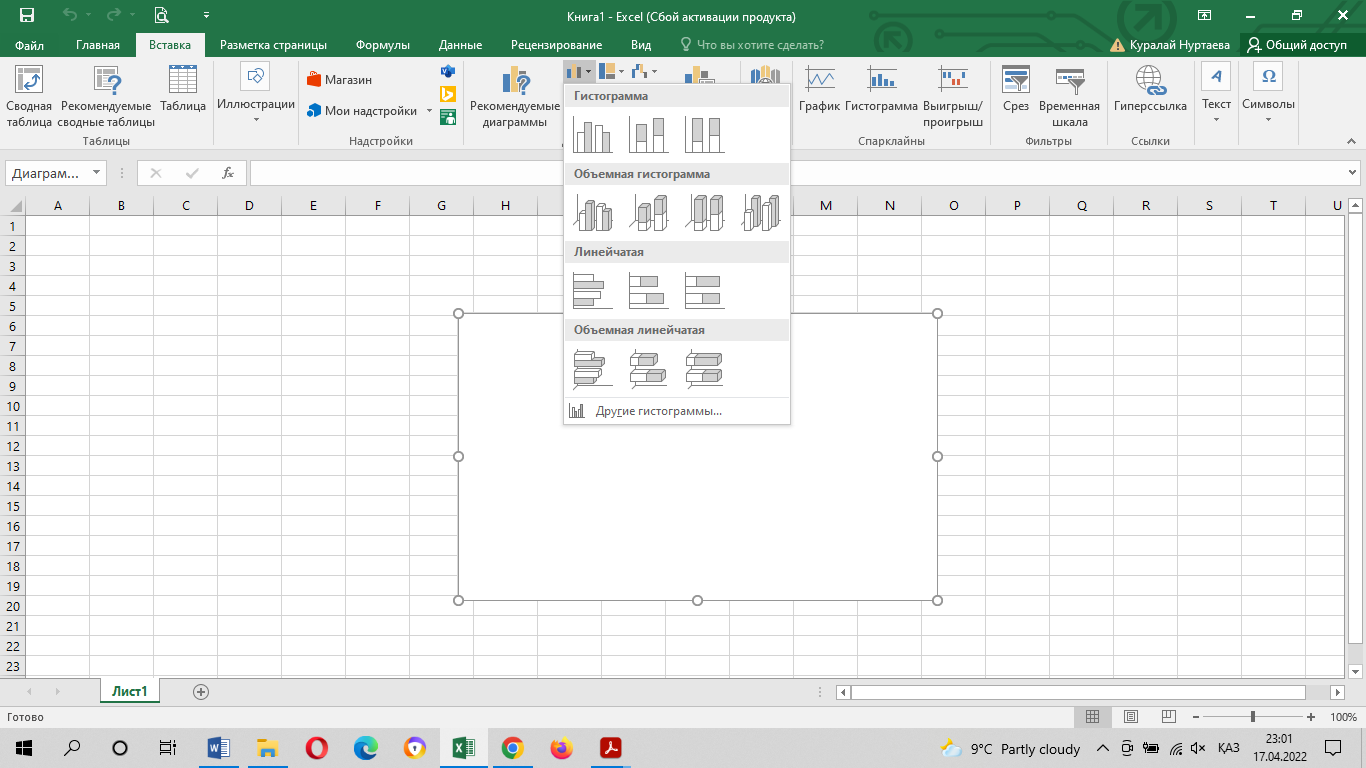The height and width of the screenshot is (768, 1366).
Task: Open the waterfall chart dropdown
Action: click(643, 72)
